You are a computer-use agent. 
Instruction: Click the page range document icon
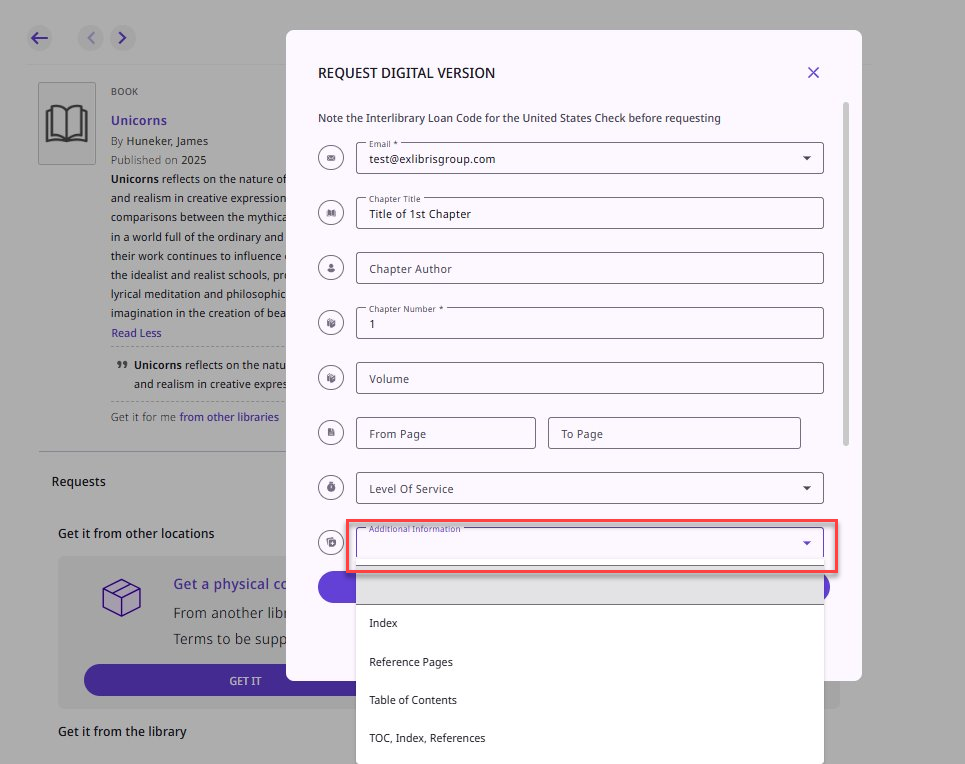[x=331, y=432]
